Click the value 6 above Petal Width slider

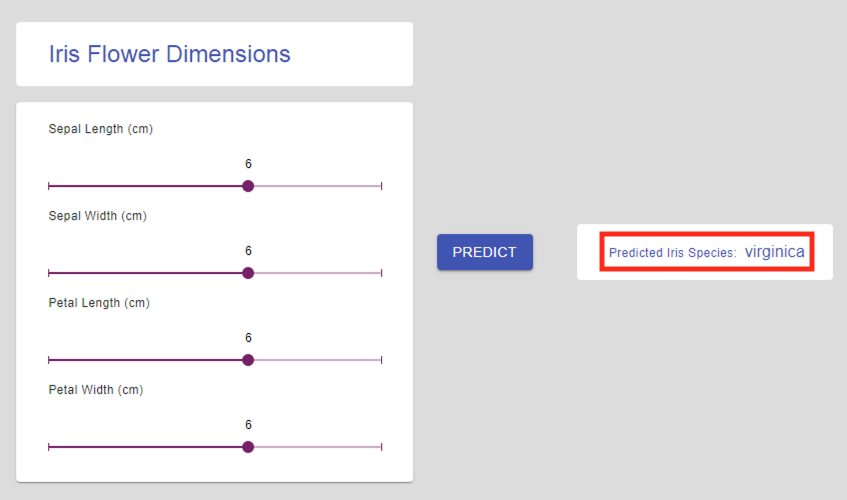click(248, 425)
